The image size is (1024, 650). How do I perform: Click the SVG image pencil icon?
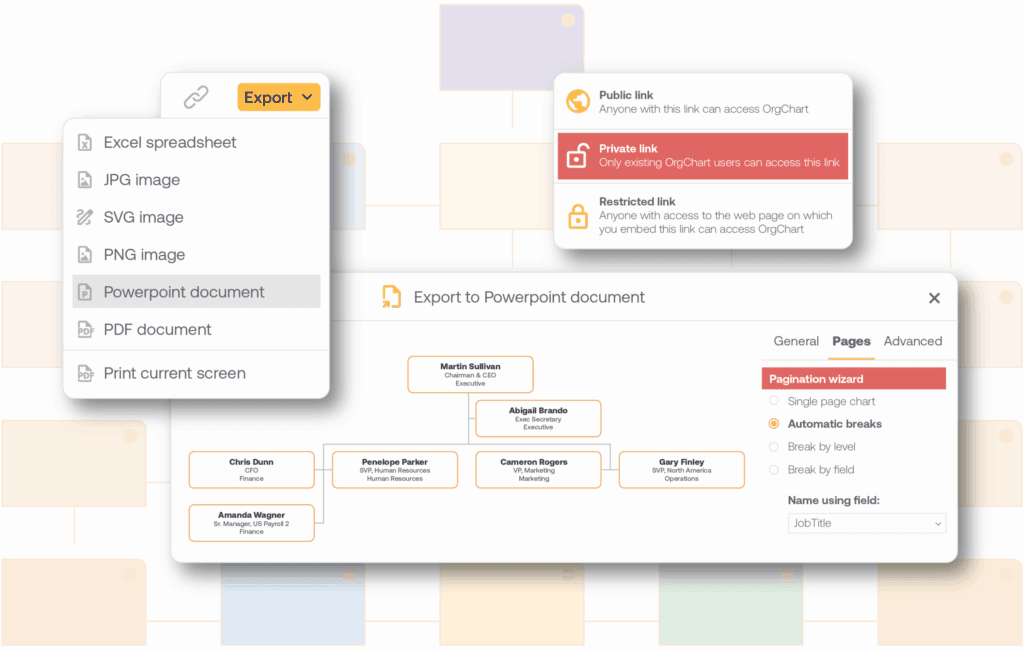coord(85,217)
